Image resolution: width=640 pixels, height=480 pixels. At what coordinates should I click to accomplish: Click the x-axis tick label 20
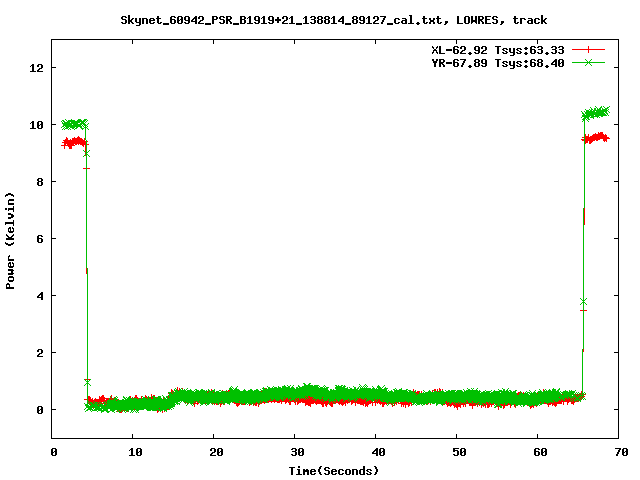pos(216,452)
